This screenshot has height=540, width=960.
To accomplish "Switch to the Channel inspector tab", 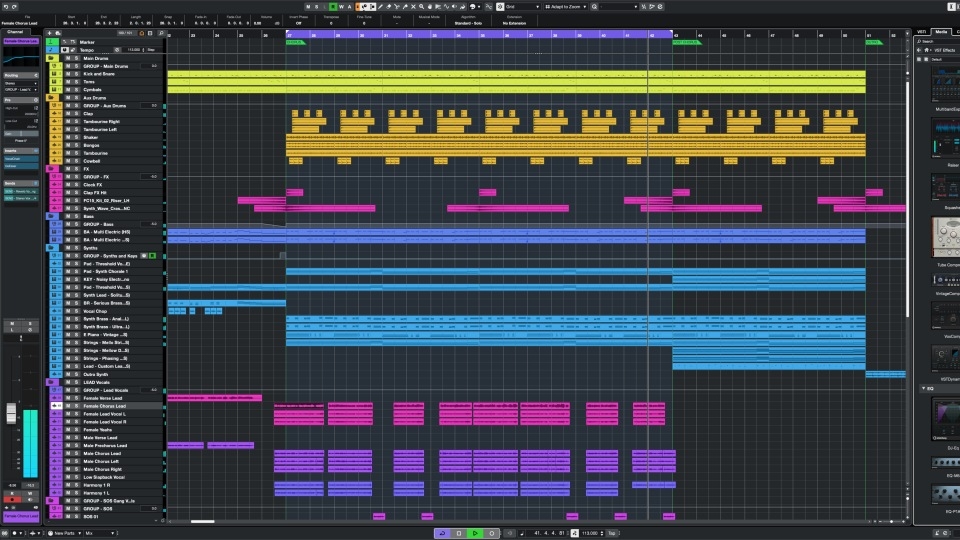I will 15,32.
